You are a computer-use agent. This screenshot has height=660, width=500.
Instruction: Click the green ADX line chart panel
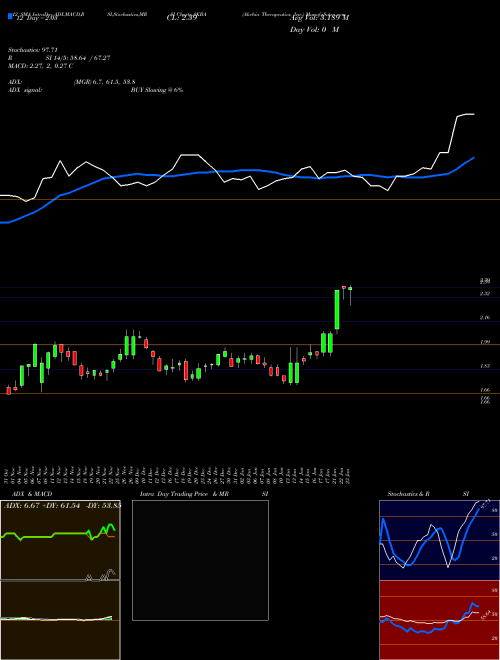(60, 540)
